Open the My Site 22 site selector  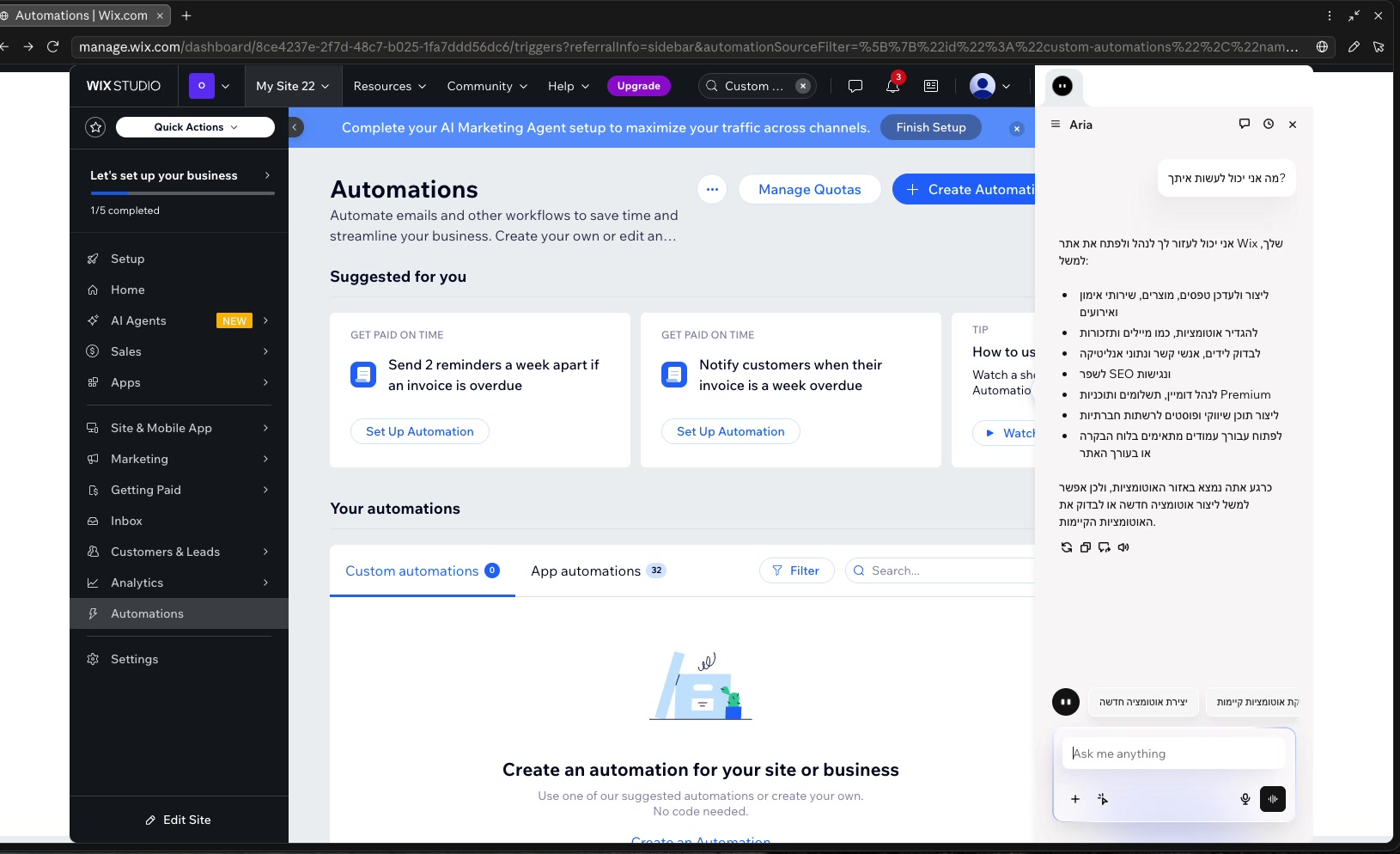pyautogui.click(x=293, y=86)
